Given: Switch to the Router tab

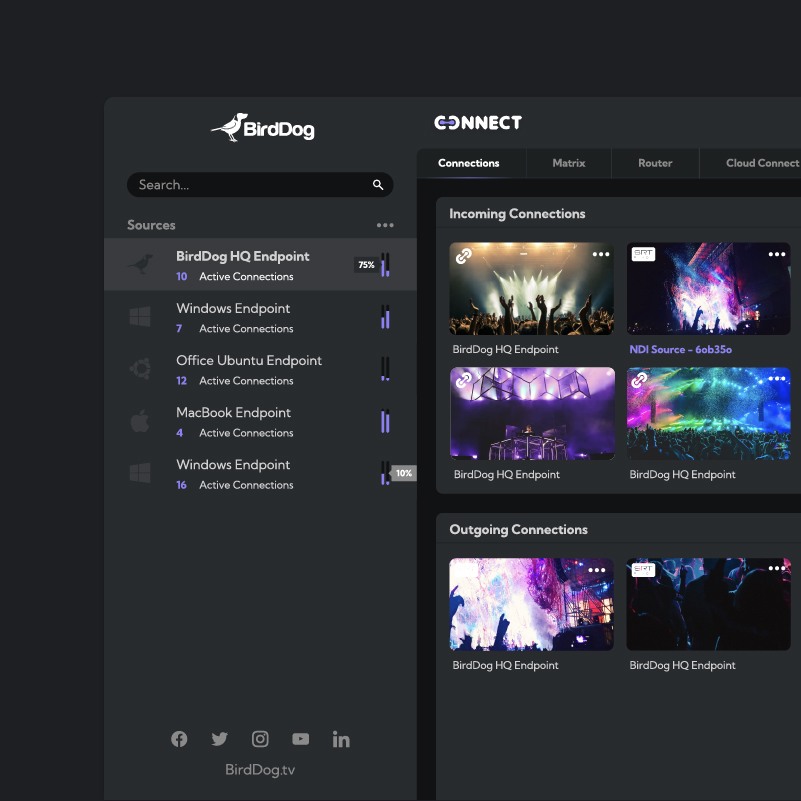Looking at the screenshot, I should click(x=655, y=163).
